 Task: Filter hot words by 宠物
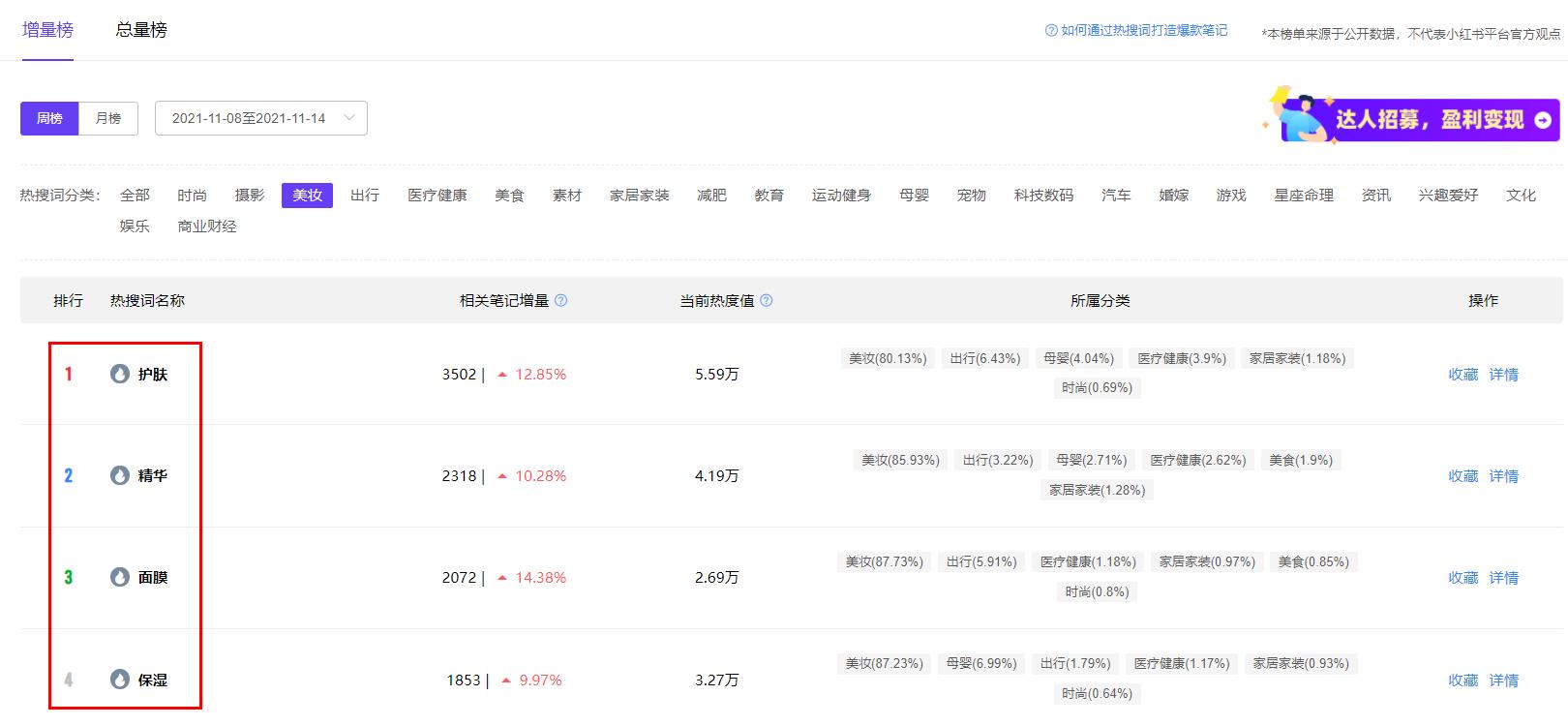(x=972, y=196)
